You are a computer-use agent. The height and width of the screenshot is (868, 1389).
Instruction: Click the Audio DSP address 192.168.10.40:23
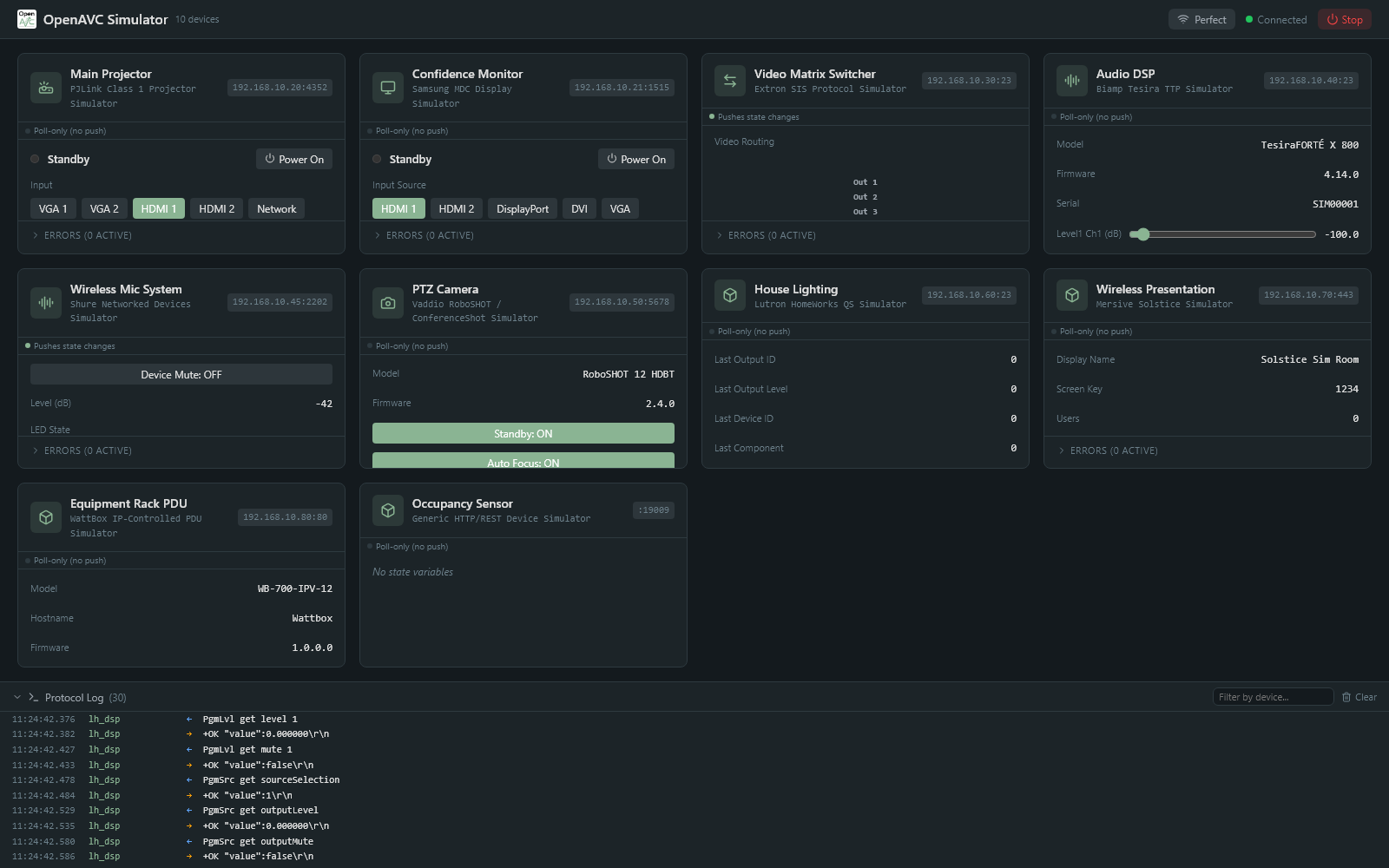(1311, 81)
